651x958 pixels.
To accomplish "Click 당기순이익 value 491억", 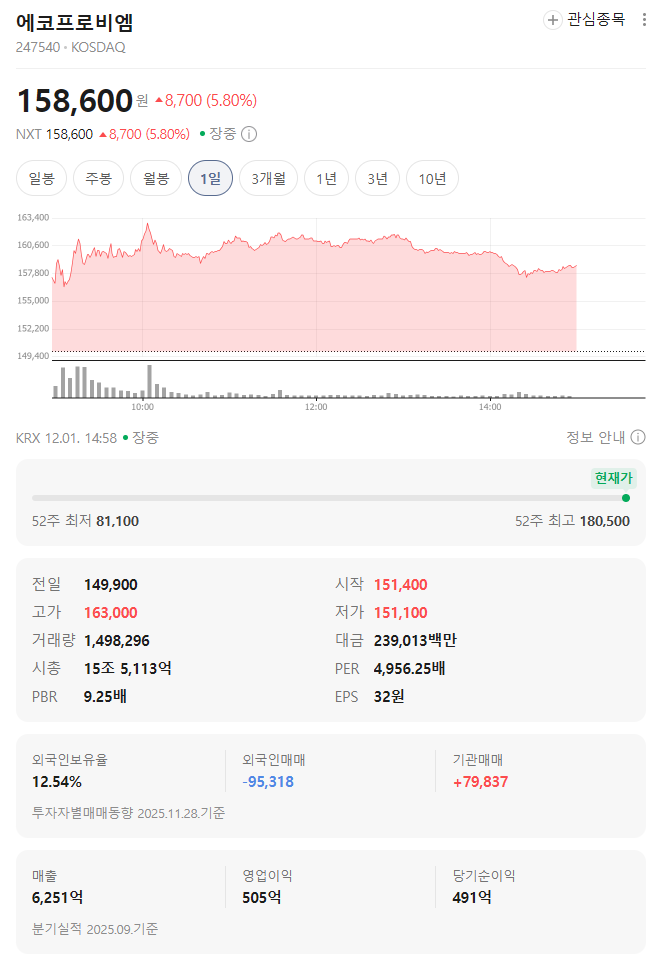I will coord(472,898).
